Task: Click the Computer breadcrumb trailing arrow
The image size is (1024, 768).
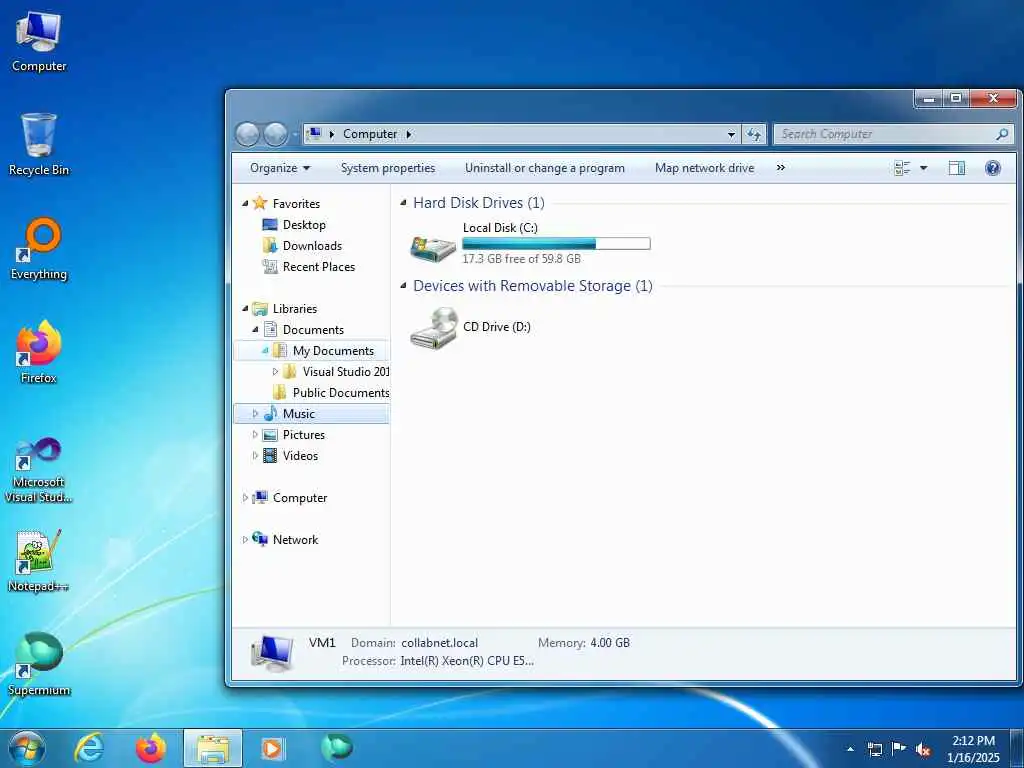Action: (x=409, y=134)
